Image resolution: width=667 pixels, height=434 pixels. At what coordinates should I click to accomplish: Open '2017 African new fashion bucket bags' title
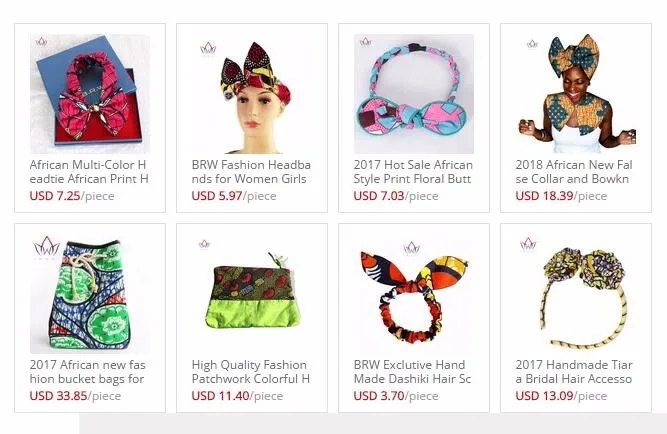click(87, 371)
